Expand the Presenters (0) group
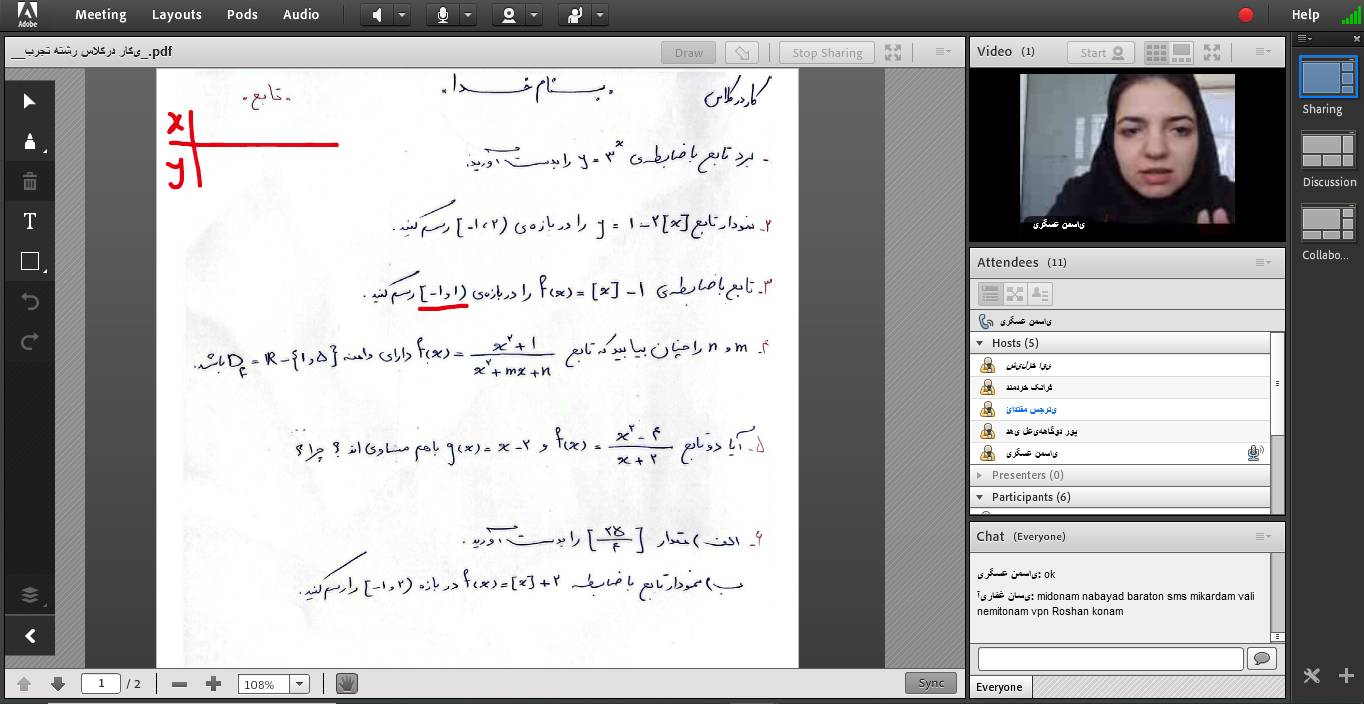 pos(980,475)
